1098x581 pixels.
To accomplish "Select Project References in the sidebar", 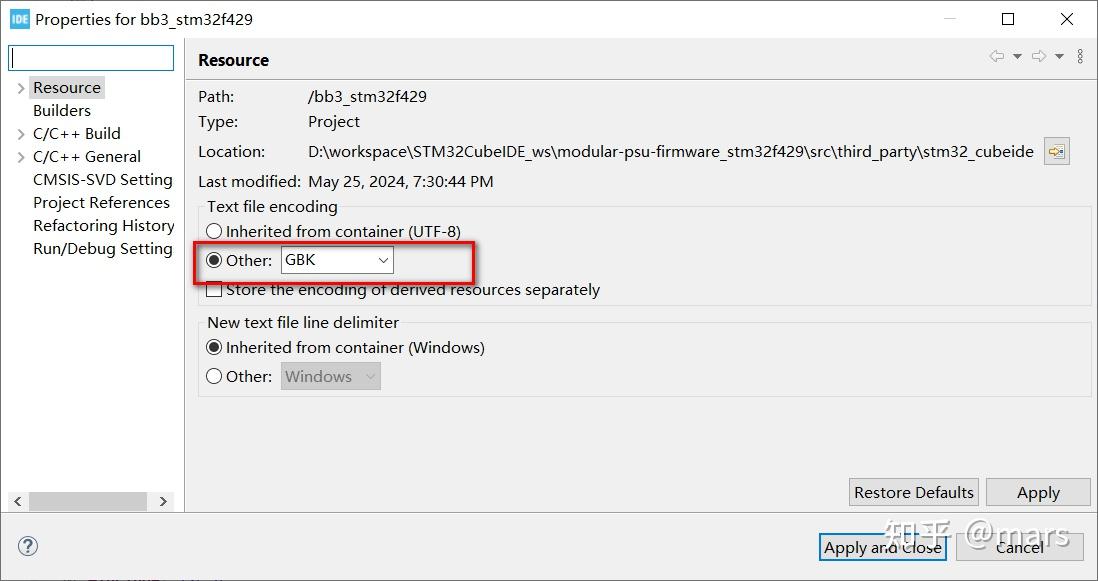I will [x=101, y=203].
